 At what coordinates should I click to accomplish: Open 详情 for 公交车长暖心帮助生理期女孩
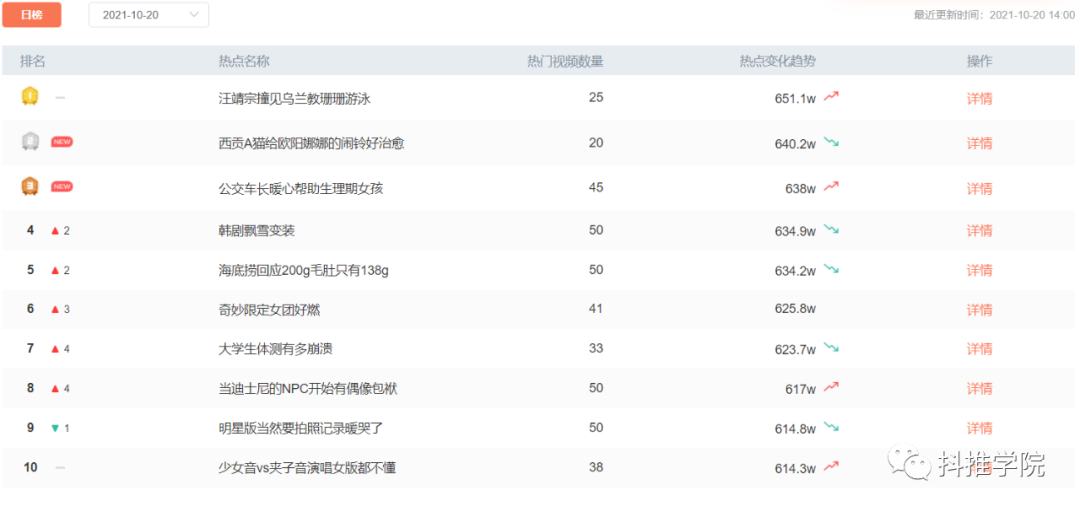click(x=979, y=188)
